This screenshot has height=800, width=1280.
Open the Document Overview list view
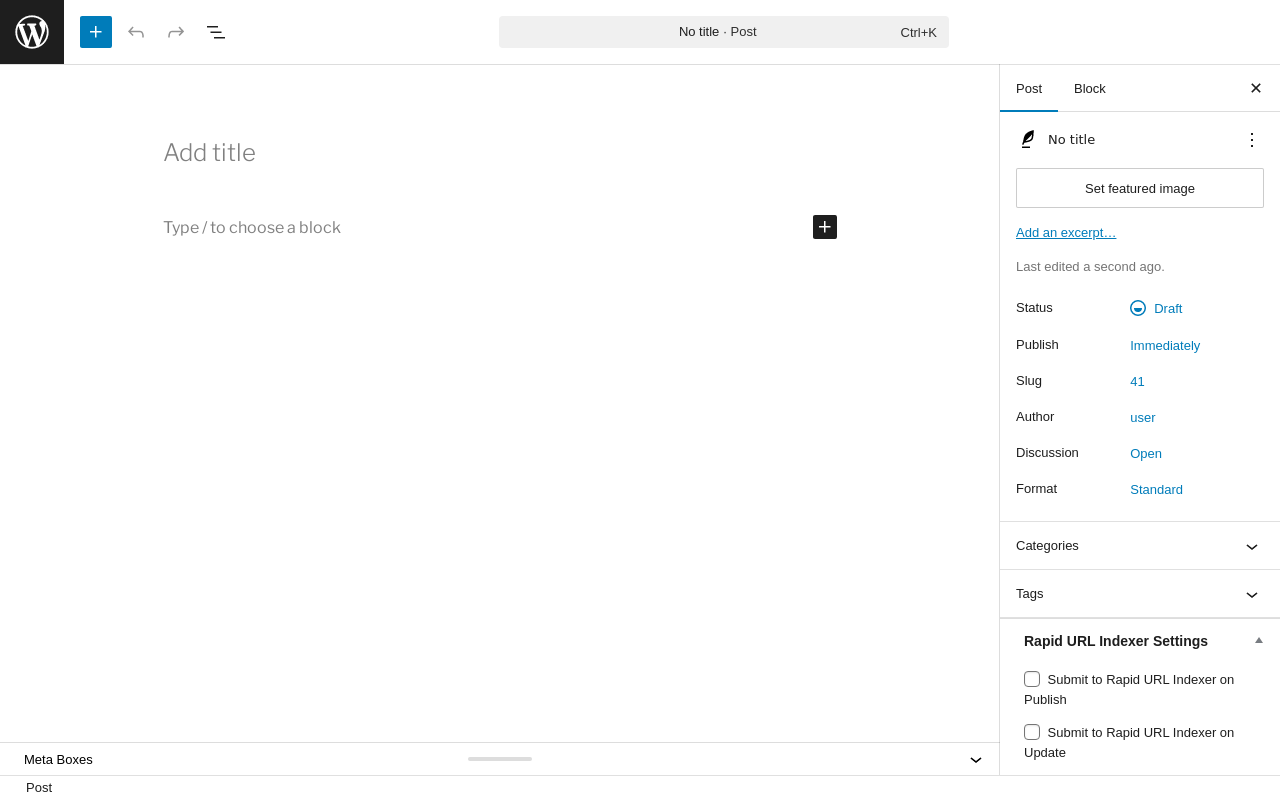pos(216,32)
